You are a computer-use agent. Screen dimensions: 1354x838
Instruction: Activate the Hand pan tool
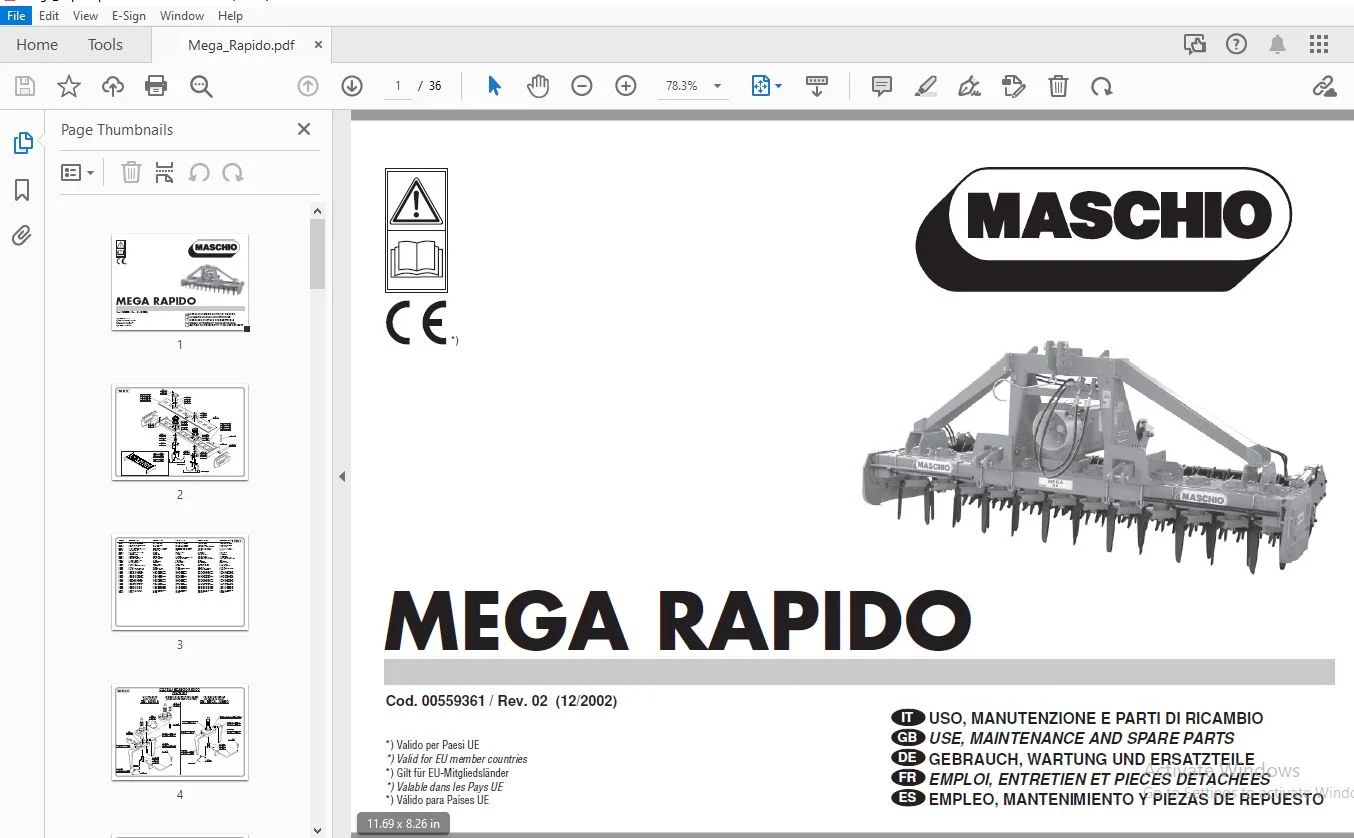[538, 87]
